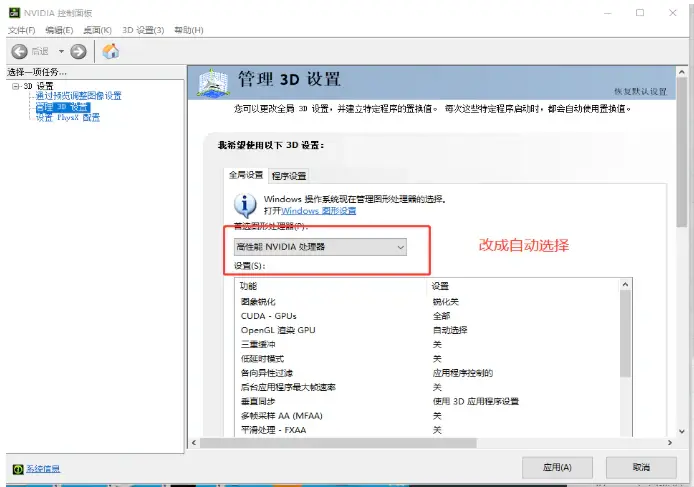The width and height of the screenshot is (694, 487).
Task: Open the Windows 图形设置 link
Action: pyautogui.click(x=318, y=211)
